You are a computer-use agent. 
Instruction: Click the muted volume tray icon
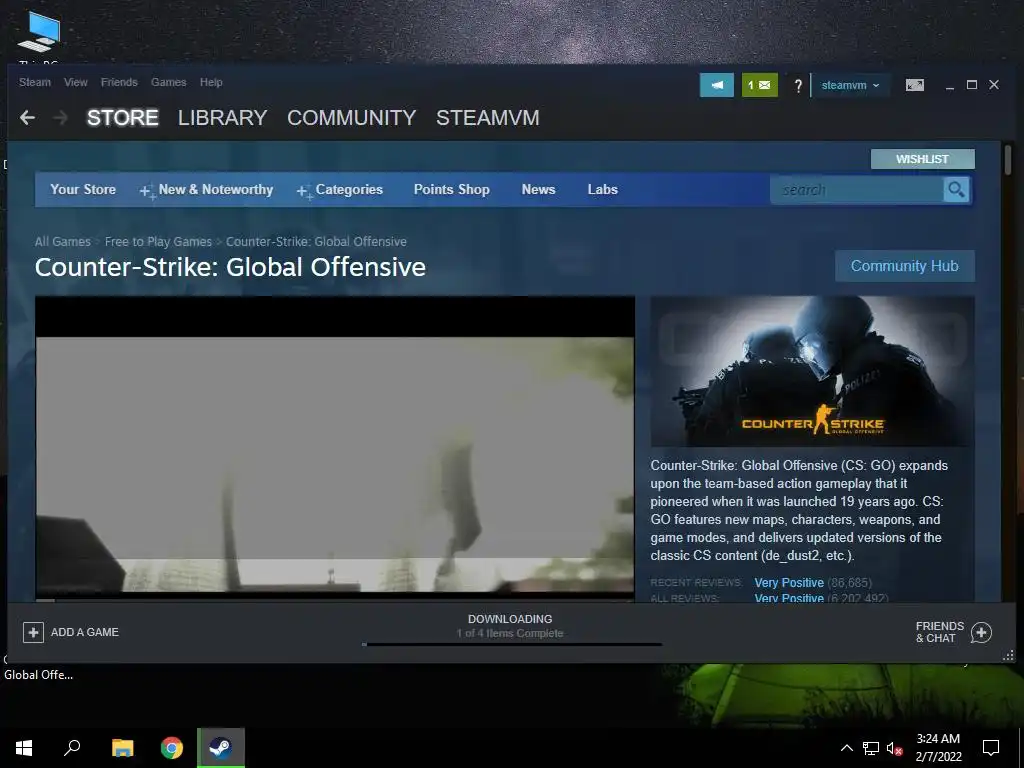[x=894, y=748]
